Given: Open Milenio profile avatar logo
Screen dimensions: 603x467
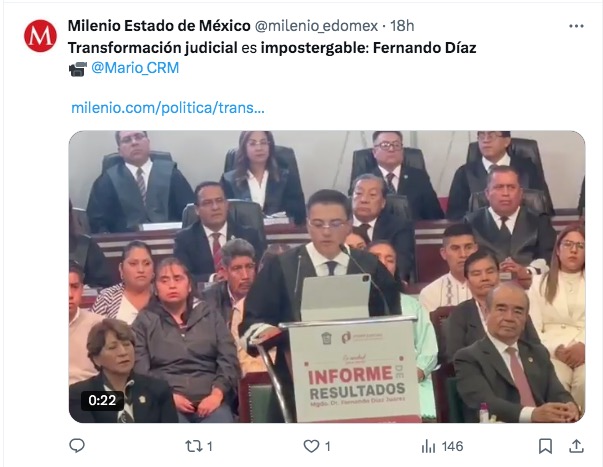Looking at the screenshot, I should (x=40, y=36).
